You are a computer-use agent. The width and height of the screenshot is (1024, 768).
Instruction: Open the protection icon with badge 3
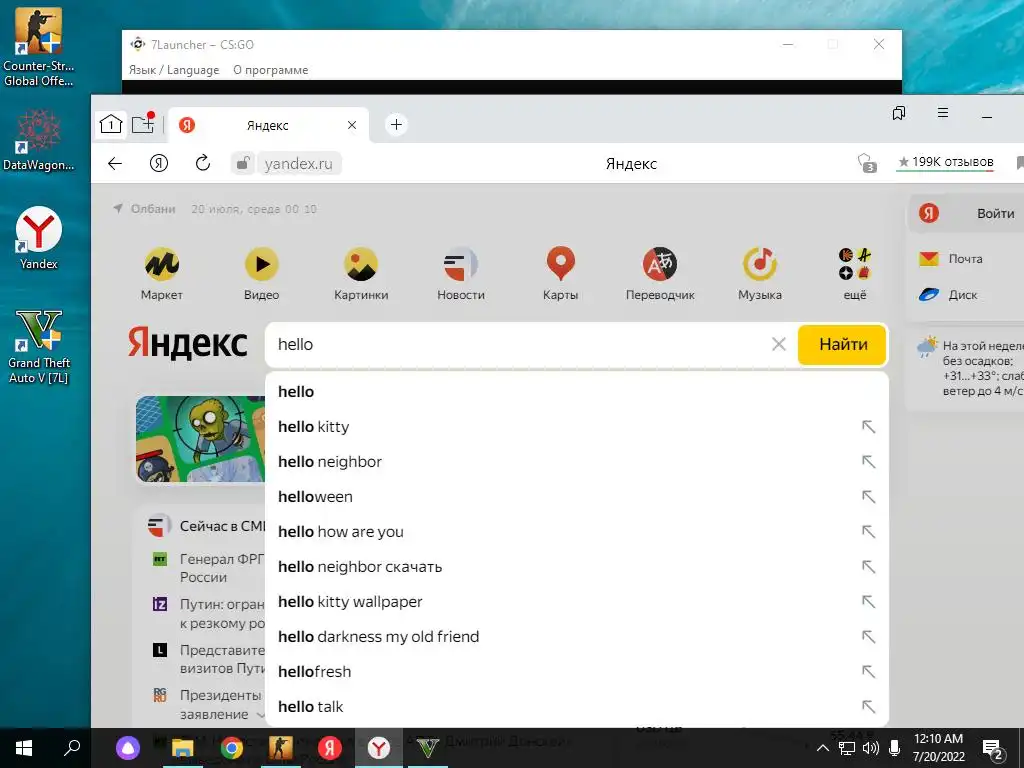[x=867, y=163]
